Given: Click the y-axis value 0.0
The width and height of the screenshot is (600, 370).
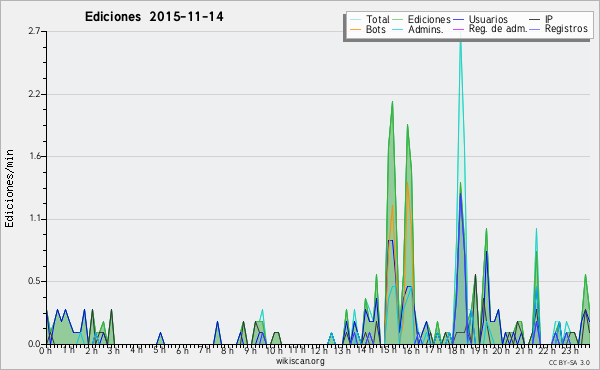Looking at the screenshot, I should tap(34, 344).
